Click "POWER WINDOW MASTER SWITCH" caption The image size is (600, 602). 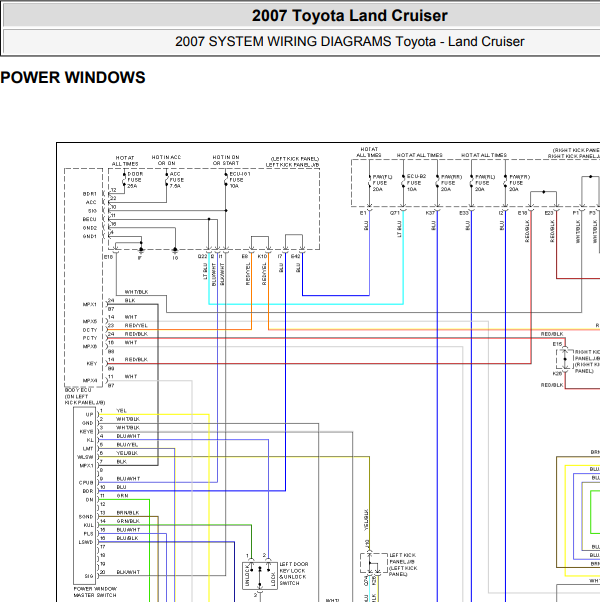95,592
